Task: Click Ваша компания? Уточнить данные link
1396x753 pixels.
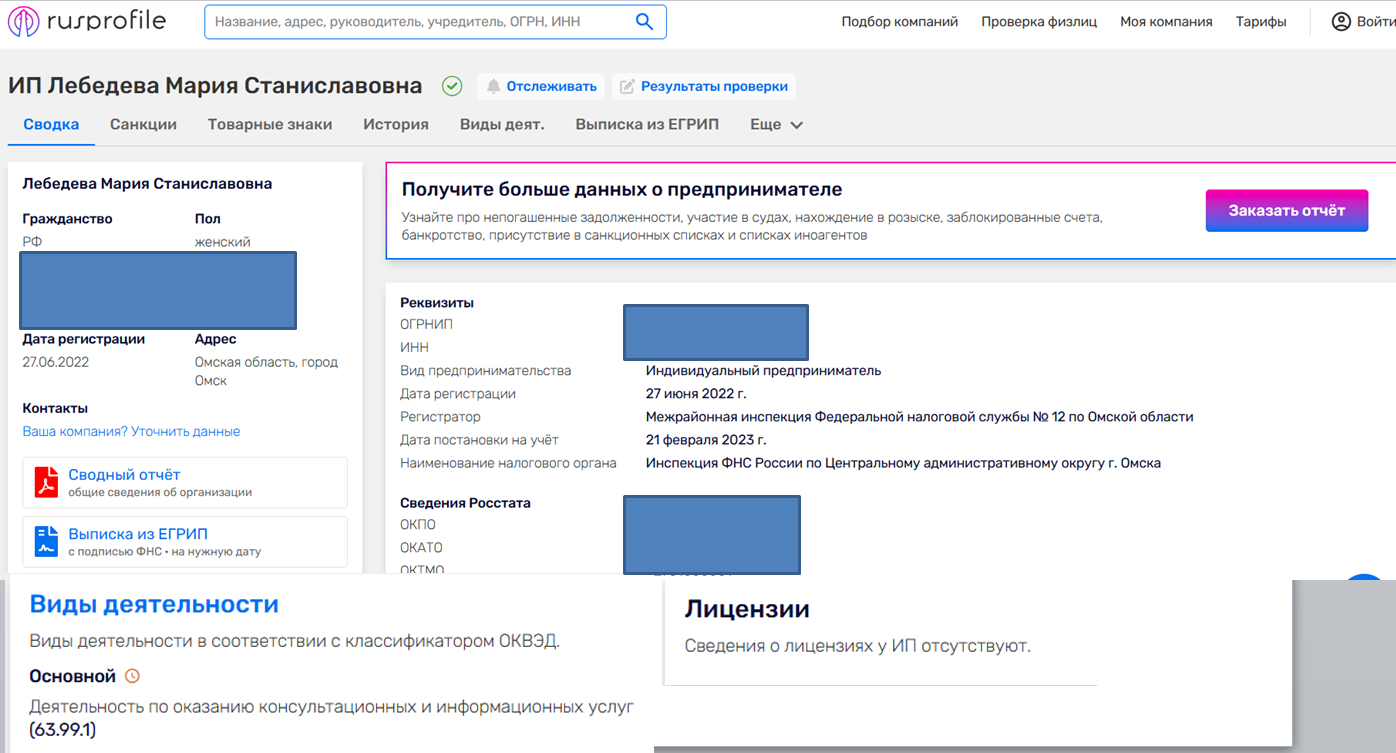Action: pyautogui.click(x=131, y=432)
